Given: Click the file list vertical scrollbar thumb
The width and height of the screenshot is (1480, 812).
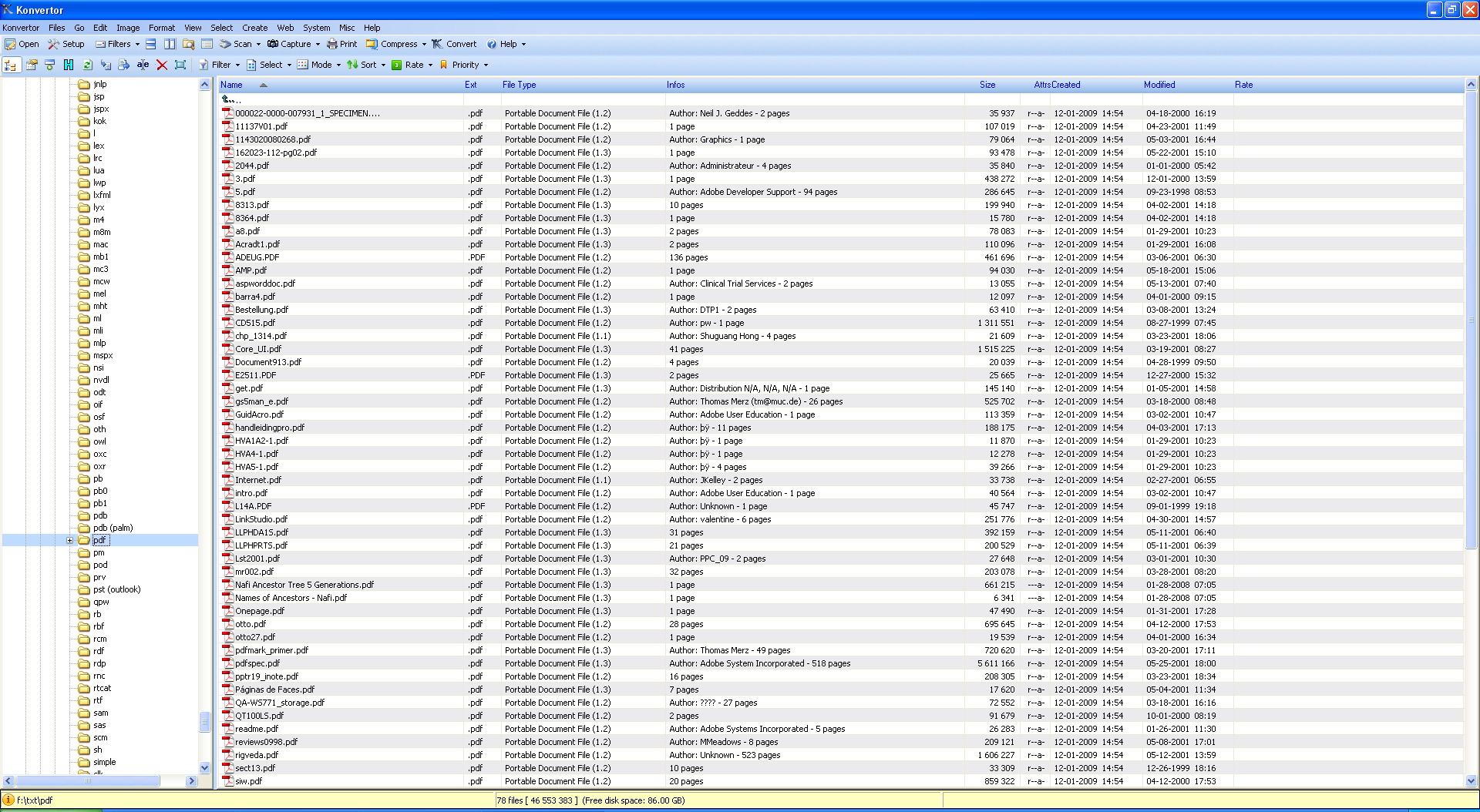Looking at the screenshot, I should [1471, 320].
